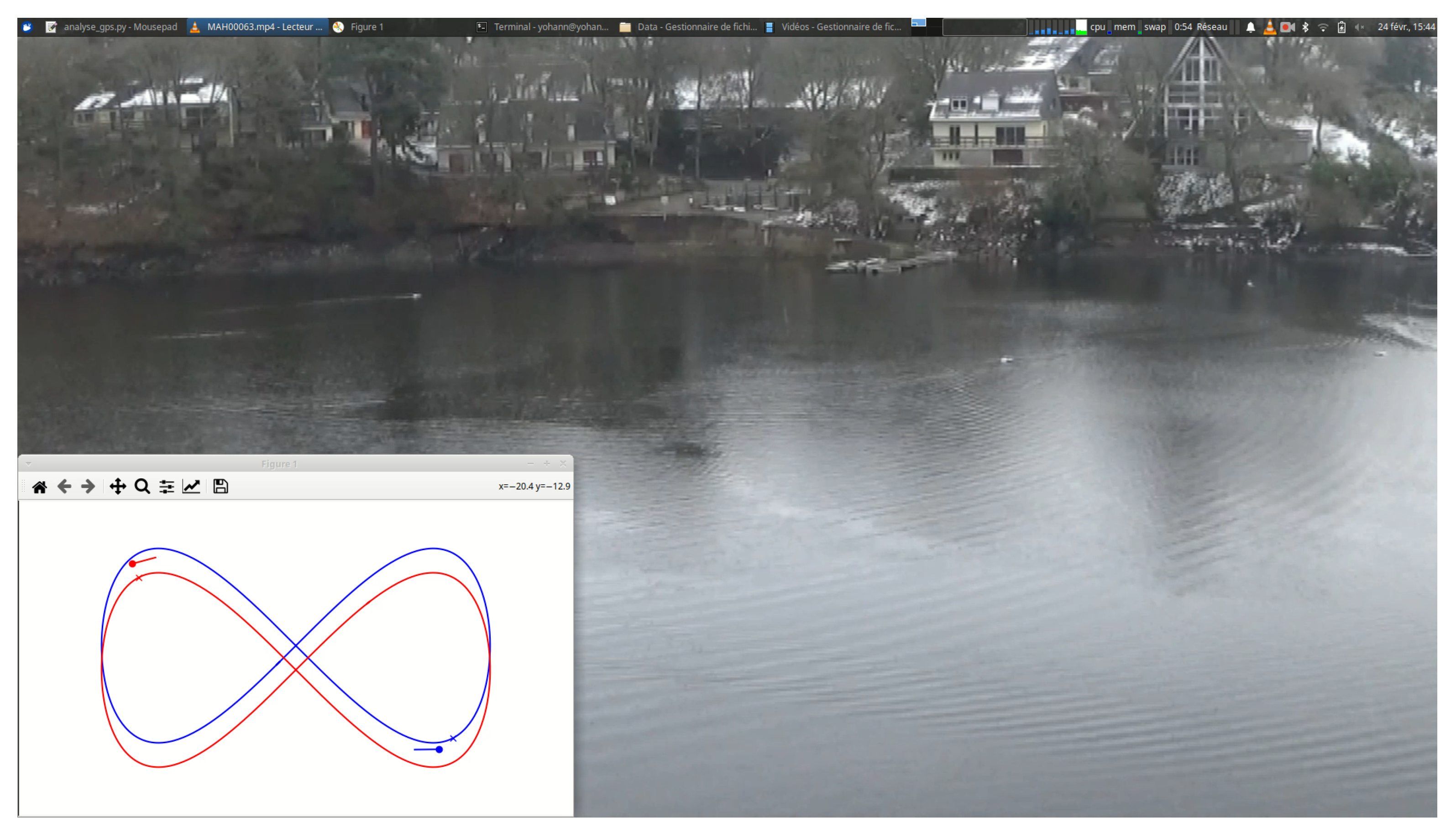Open the Figure 1 window menu arrow
This screenshot has width=1456, height=839.
(28, 464)
